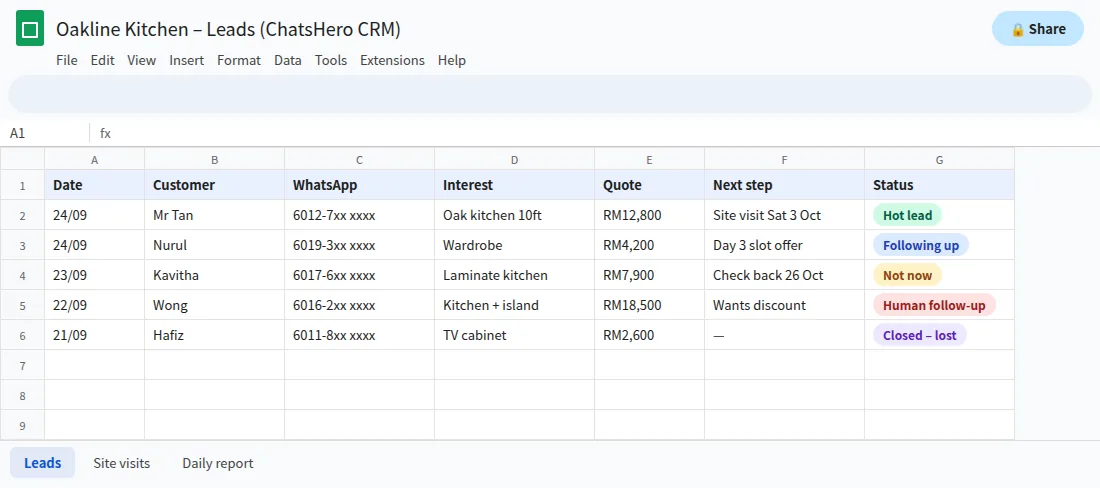Open the Tools menu
Screen dimensions: 1100x488
331,60
